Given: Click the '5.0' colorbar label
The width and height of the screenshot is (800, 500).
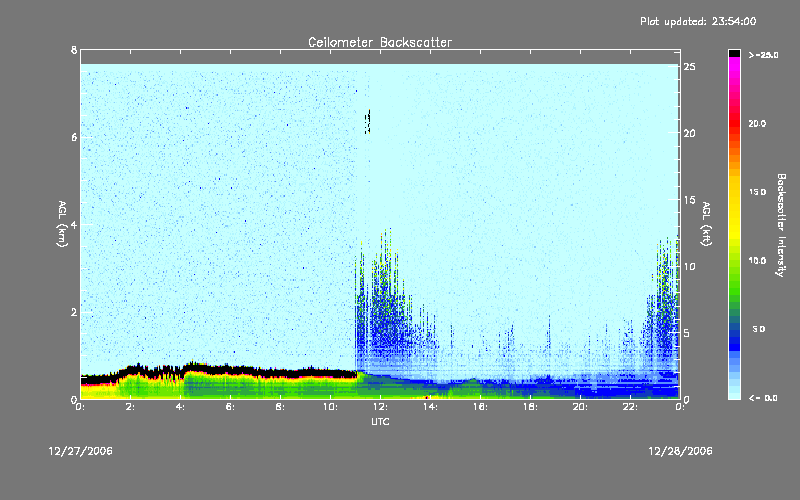Looking at the screenshot, I should [759, 329].
